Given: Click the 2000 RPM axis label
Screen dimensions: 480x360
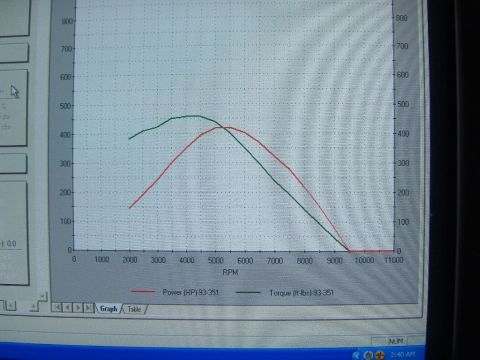Looking at the screenshot, I should 130,260.
